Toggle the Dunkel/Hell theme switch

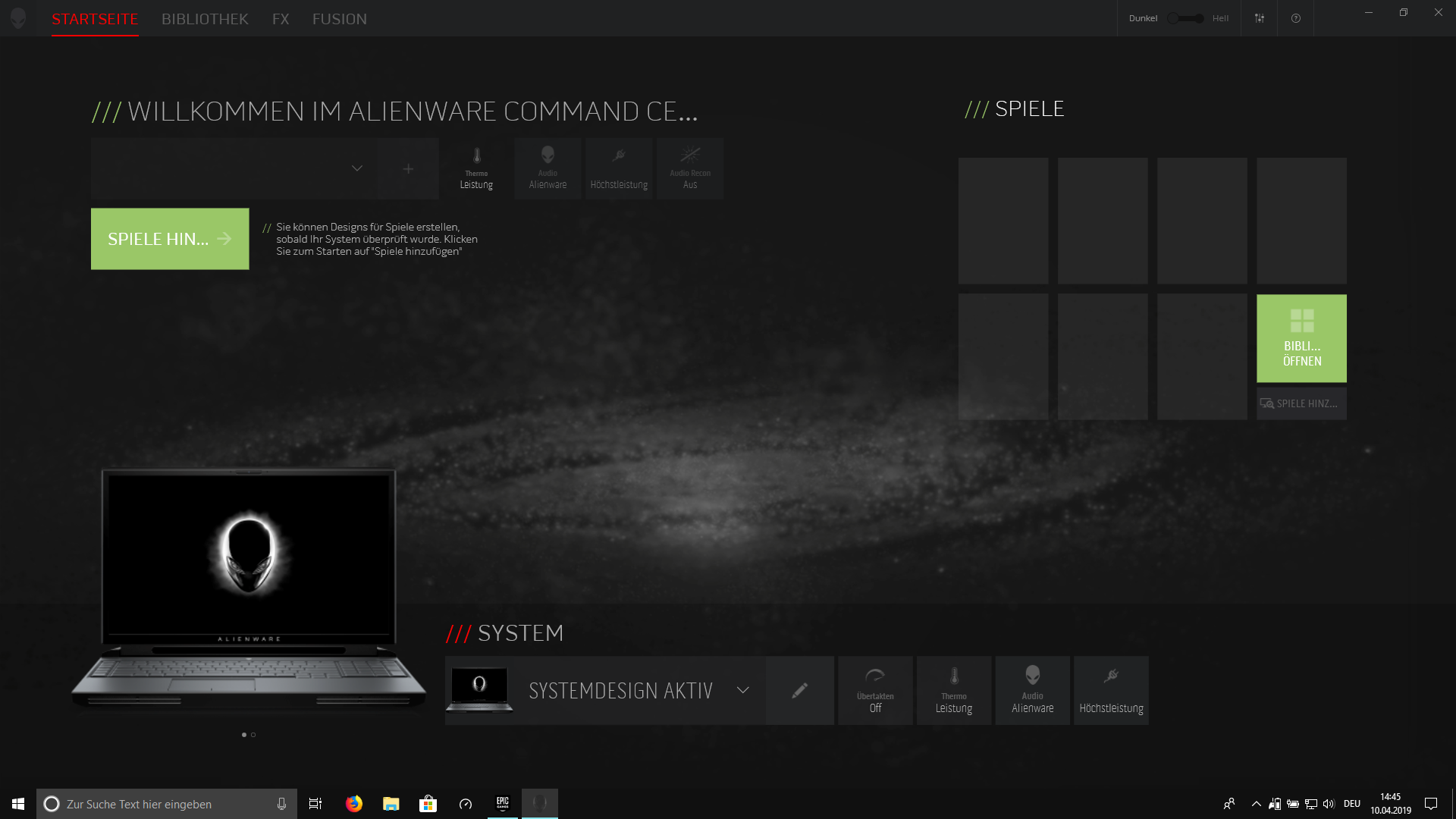[1185, 18]
